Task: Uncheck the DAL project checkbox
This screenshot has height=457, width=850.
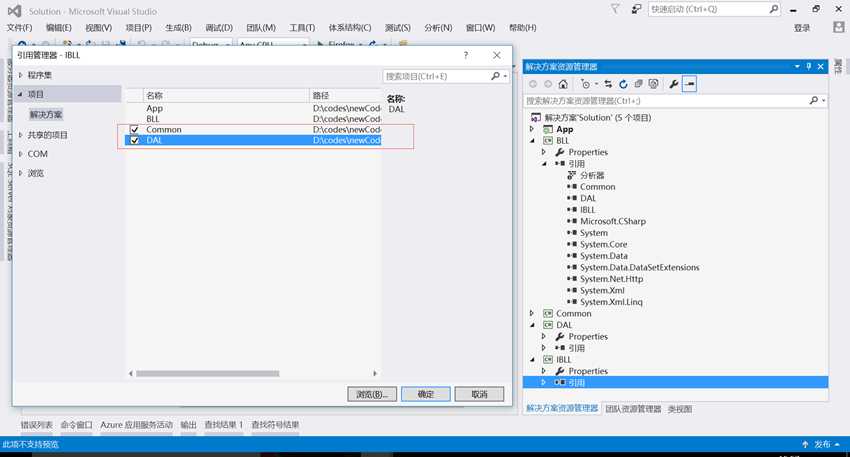Action: 134,140
